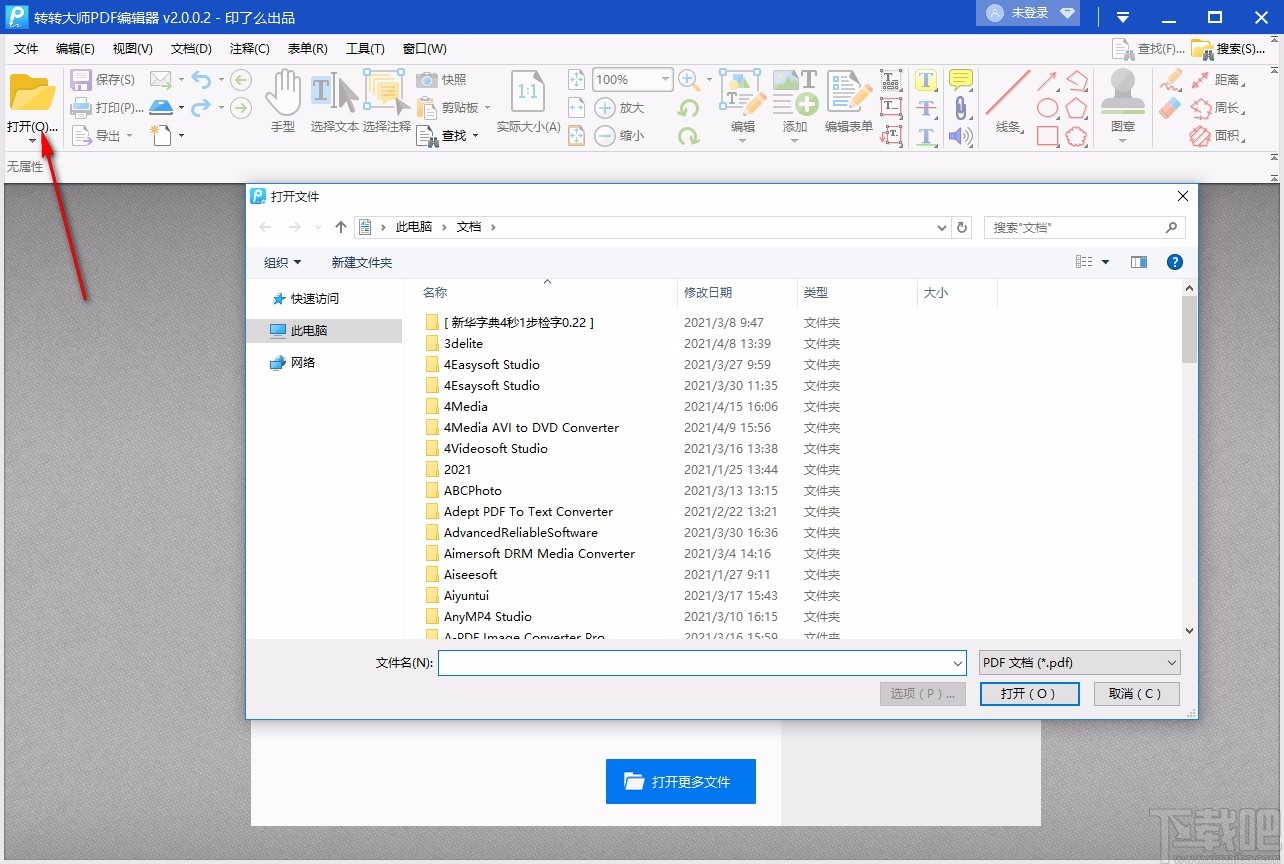Click the 实际大小 actual size icon
This screenshot has height=864, width=1284.
pos(527,95)
